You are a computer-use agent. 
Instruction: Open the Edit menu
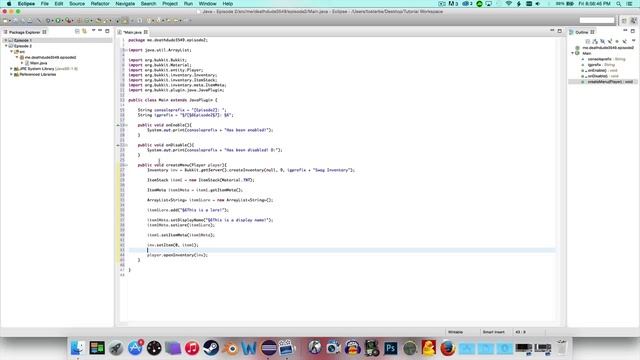pyautogui.click(x=59, y=4)
